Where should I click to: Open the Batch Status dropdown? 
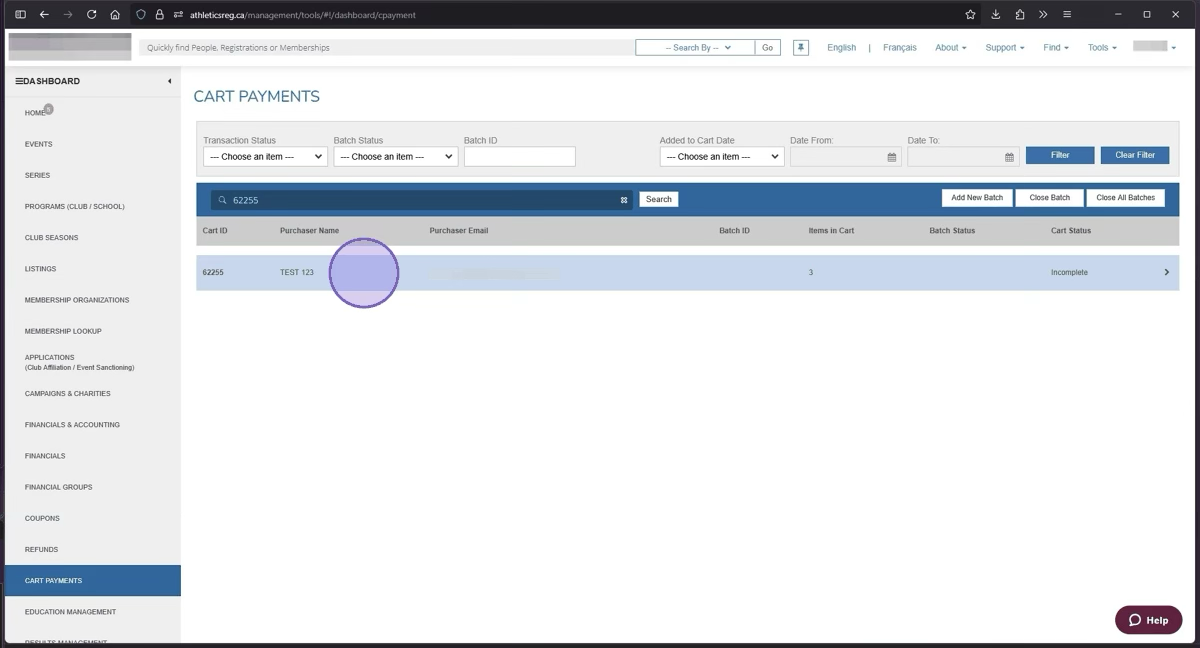395,157
